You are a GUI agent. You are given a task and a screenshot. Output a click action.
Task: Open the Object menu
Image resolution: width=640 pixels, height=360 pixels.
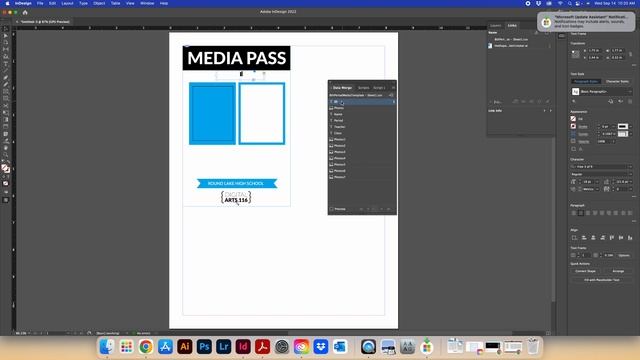[x=99, y=3]
